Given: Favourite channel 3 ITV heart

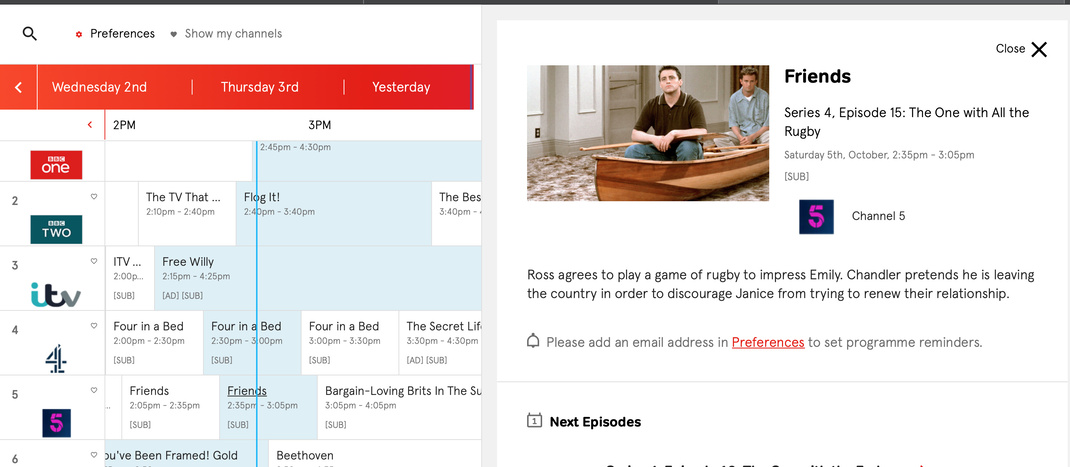Looking at the screenshot, I should pos(94,261).
